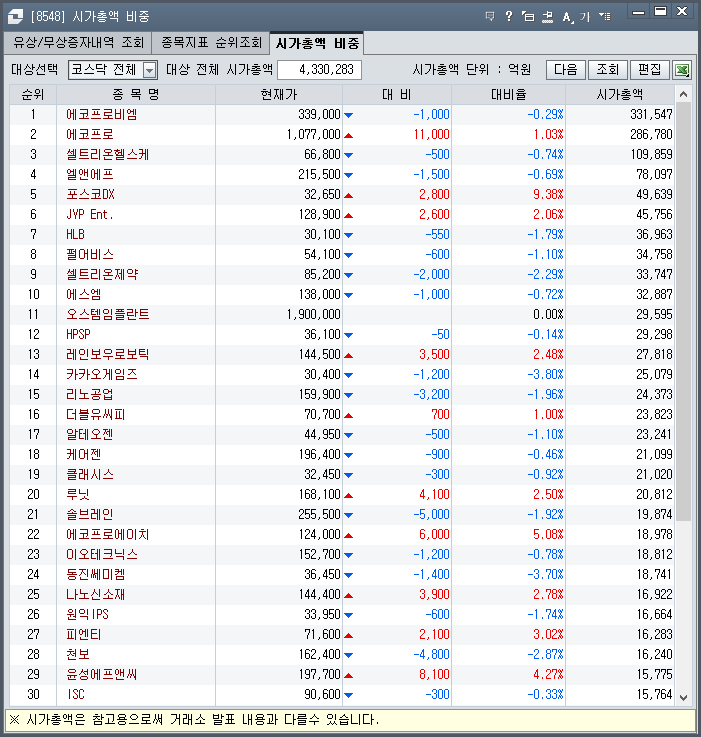701x737 pixels.
Task: Select 피엔티 stock name
Action: pos(84,634)
